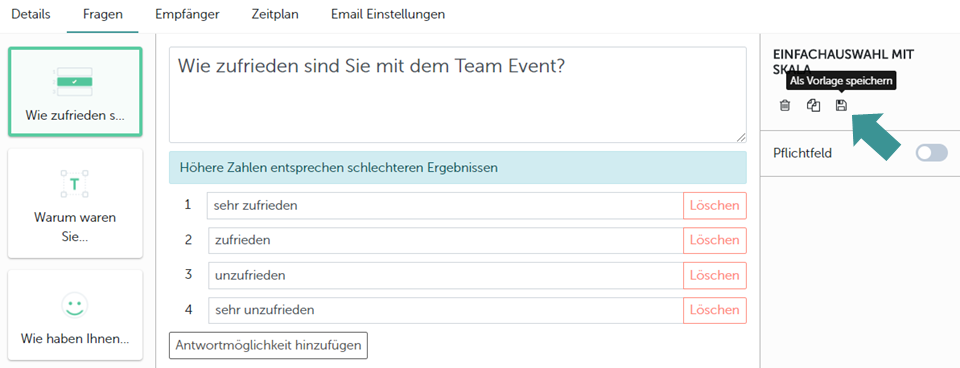Select the text question T icon
Image resolution: width=960 pixels, height=368 pixels.
[x=75, y=184]
